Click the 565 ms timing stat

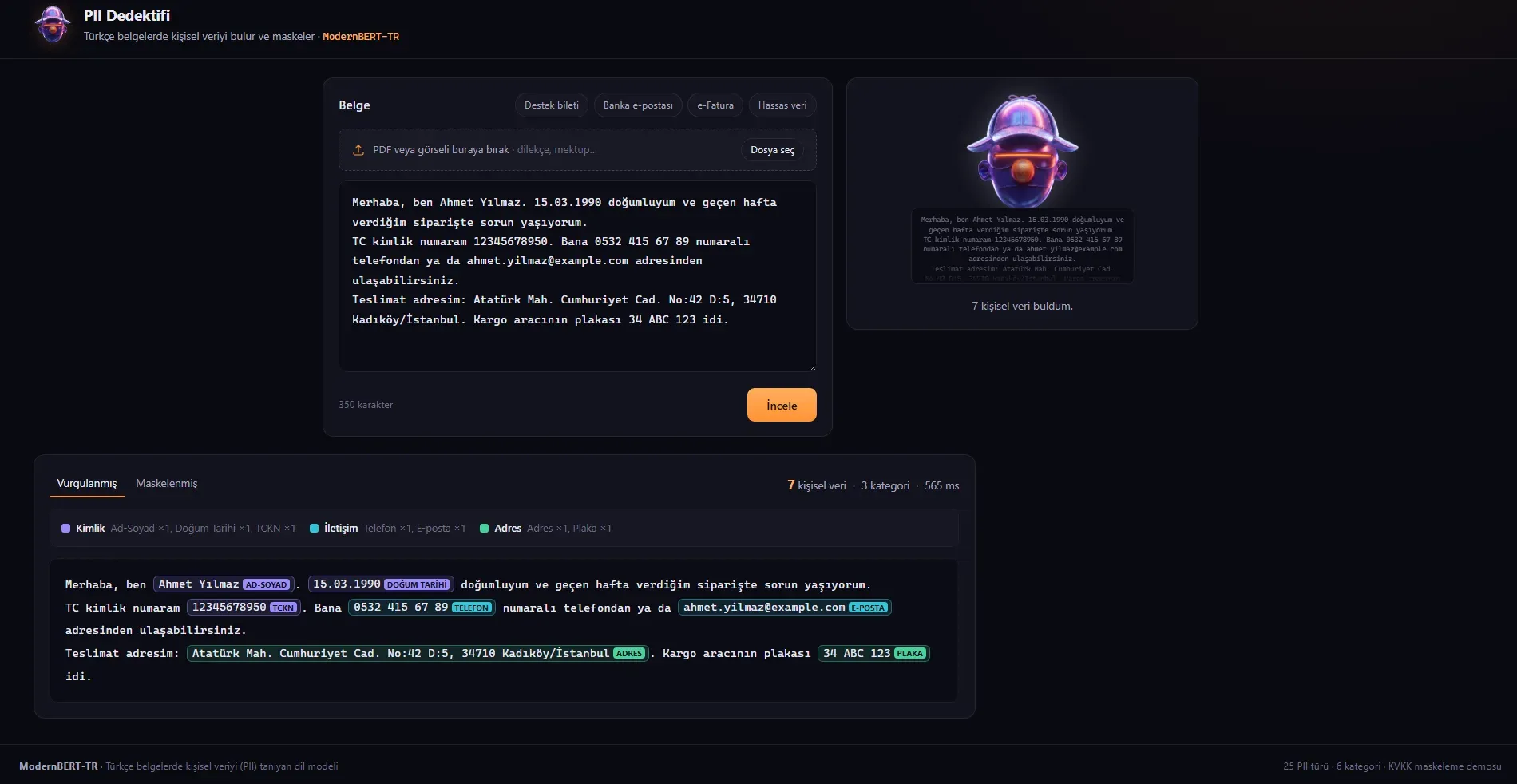[x=942, y=485]
